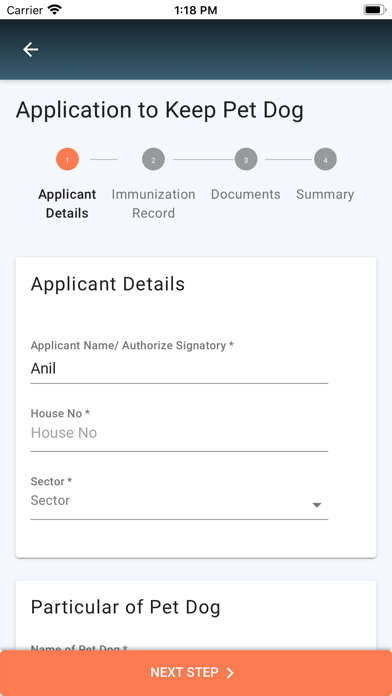Tap the Particular of Pet Dog heading
Viewport: 392px width, 696px height.
(x=126, y=607)
